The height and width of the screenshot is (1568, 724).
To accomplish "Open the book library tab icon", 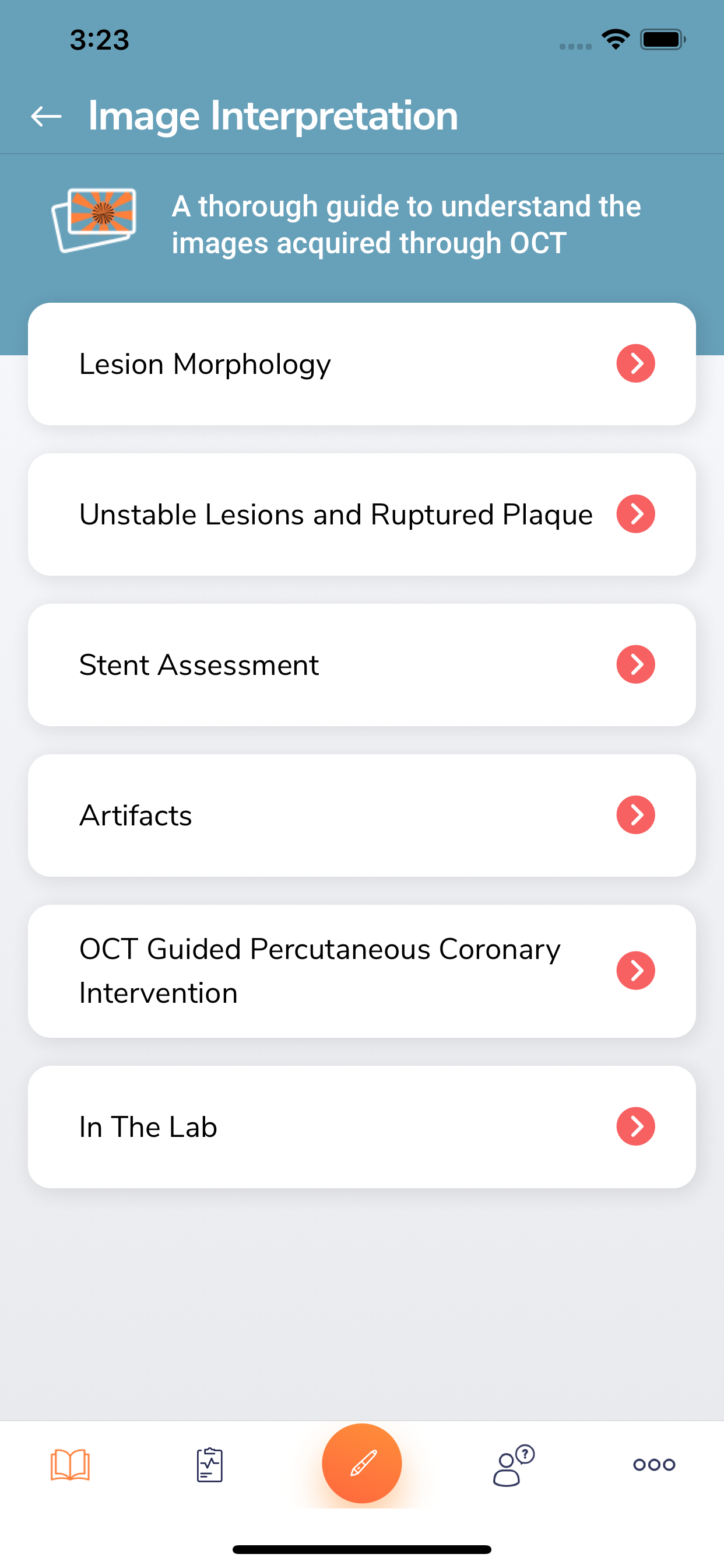I will tap(70, 1464).
